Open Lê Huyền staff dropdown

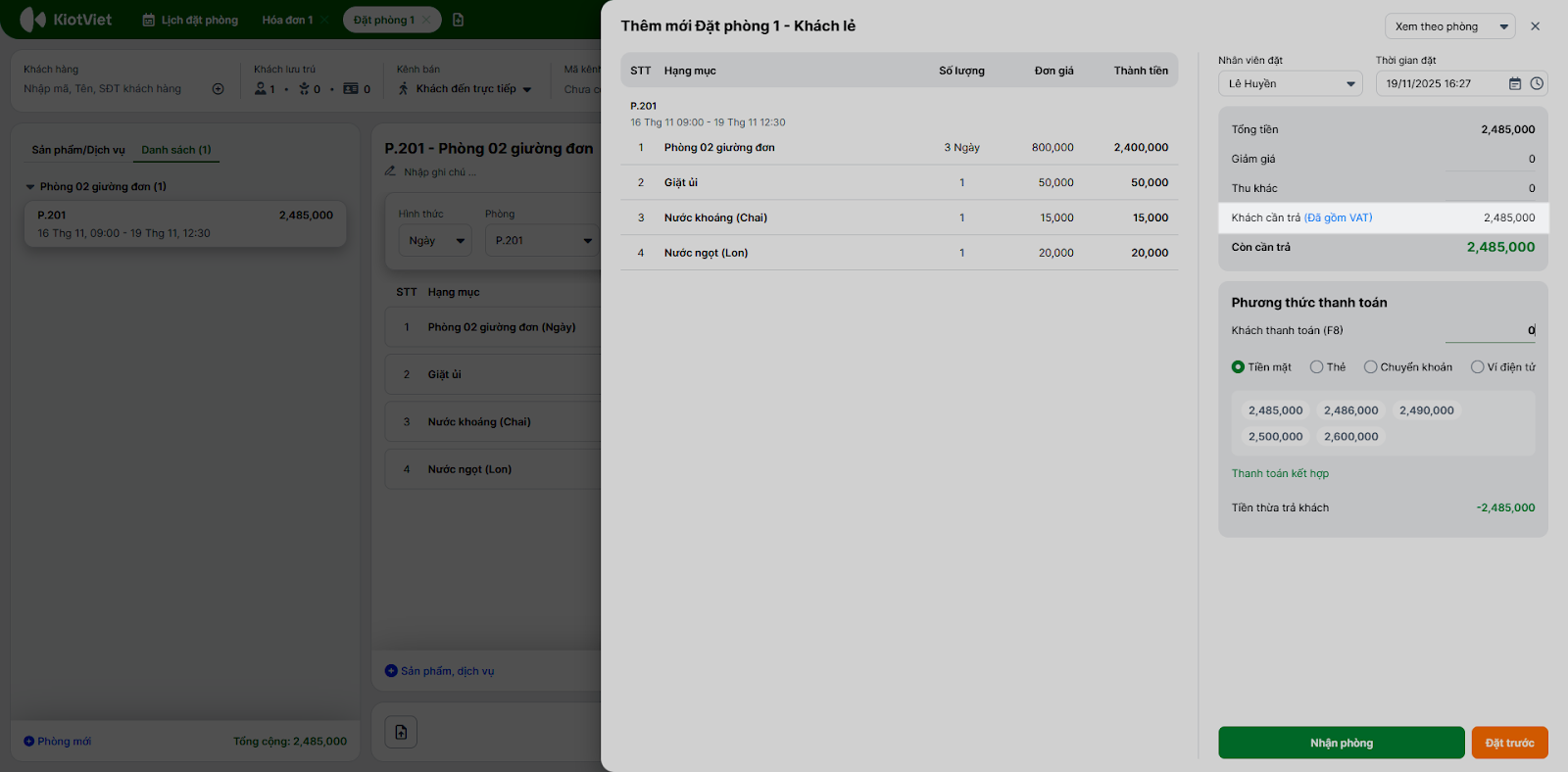pos(1290,84)
